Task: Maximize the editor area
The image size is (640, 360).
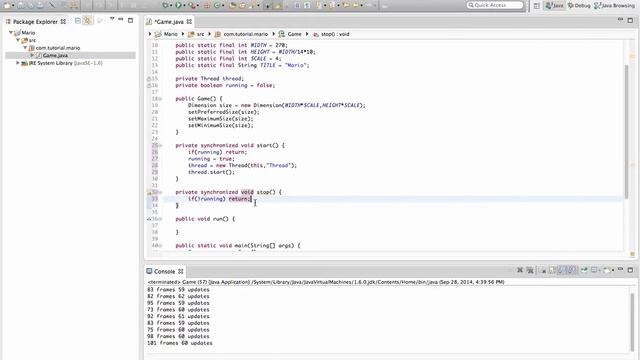Action: pos(630,20)
